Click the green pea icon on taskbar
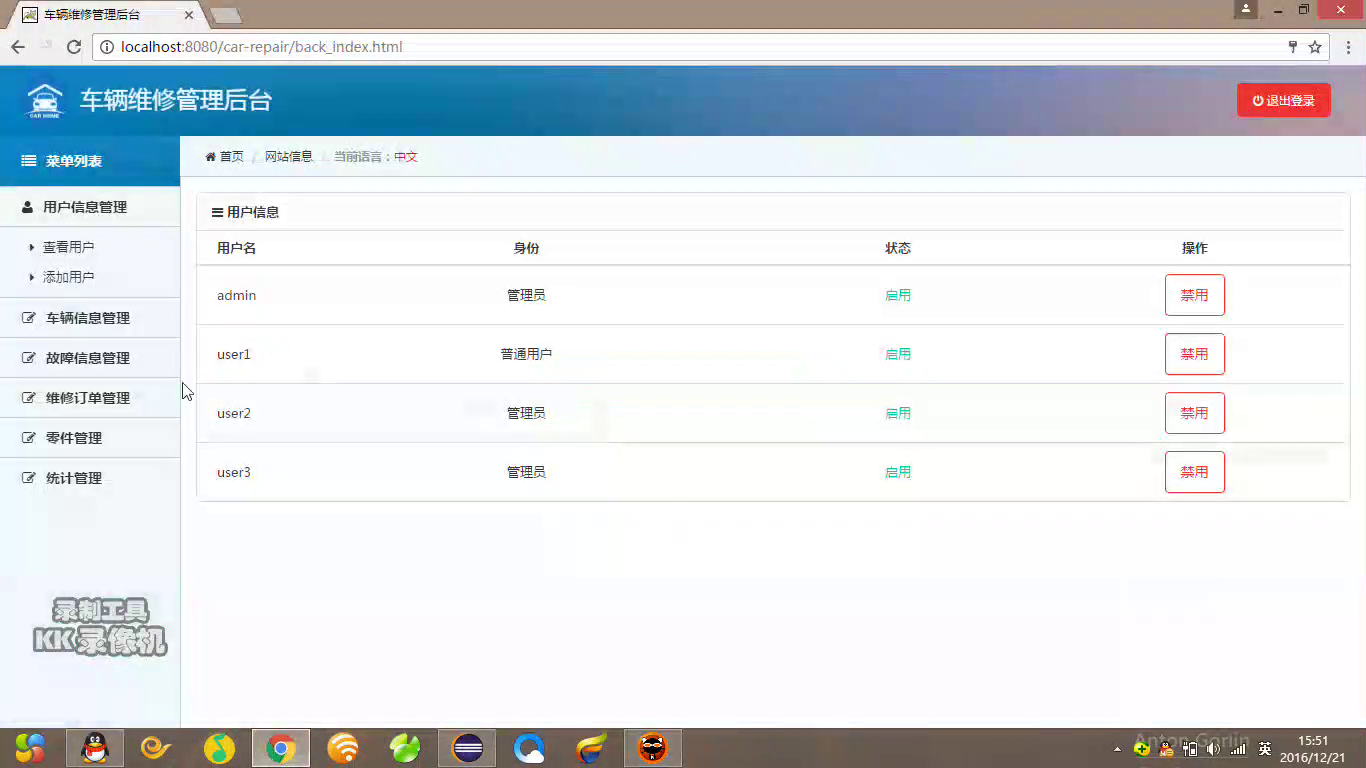Image resolution: width=1366 pixels, height=768 pixels. [405, 748]
